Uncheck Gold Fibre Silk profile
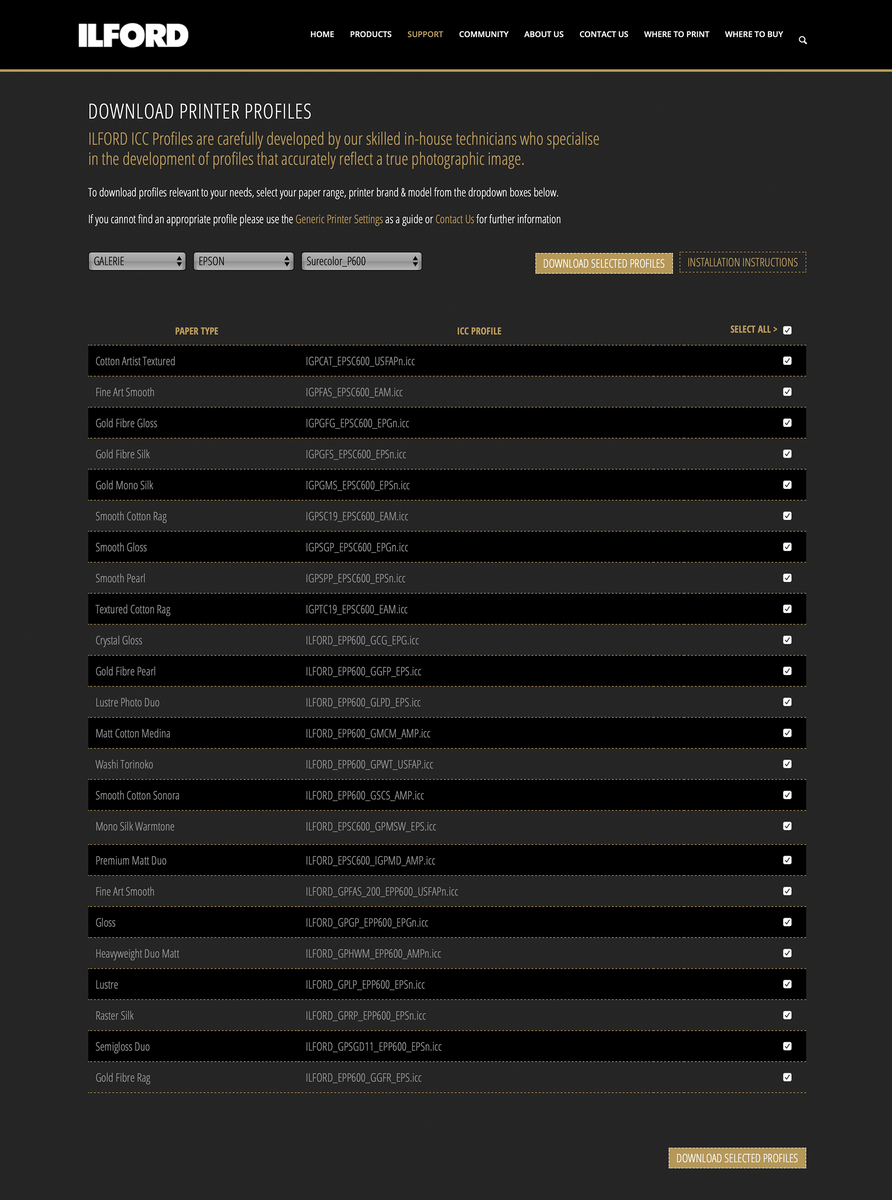 coord(787,454)
